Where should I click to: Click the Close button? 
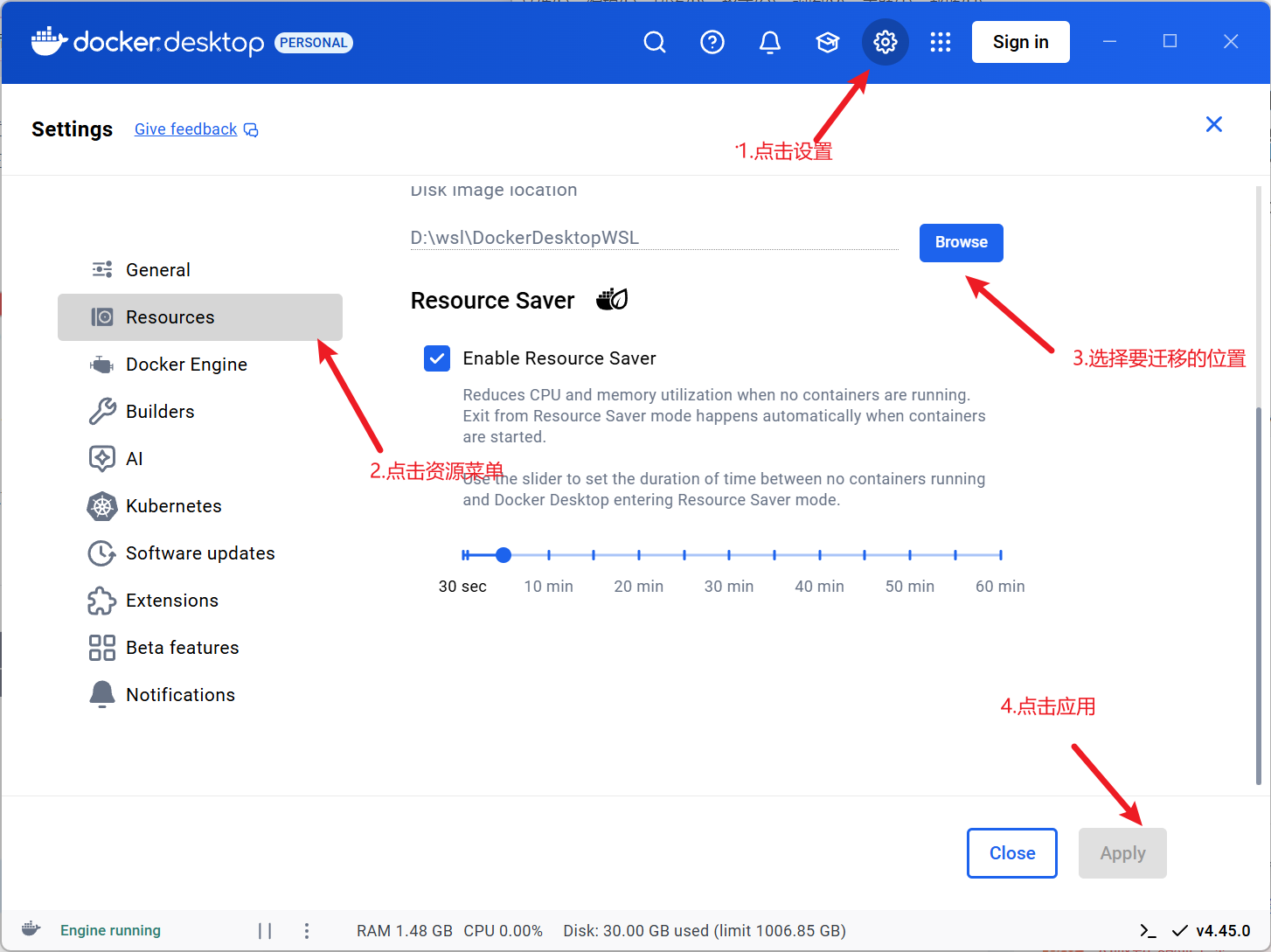[x=1012, y=853]
